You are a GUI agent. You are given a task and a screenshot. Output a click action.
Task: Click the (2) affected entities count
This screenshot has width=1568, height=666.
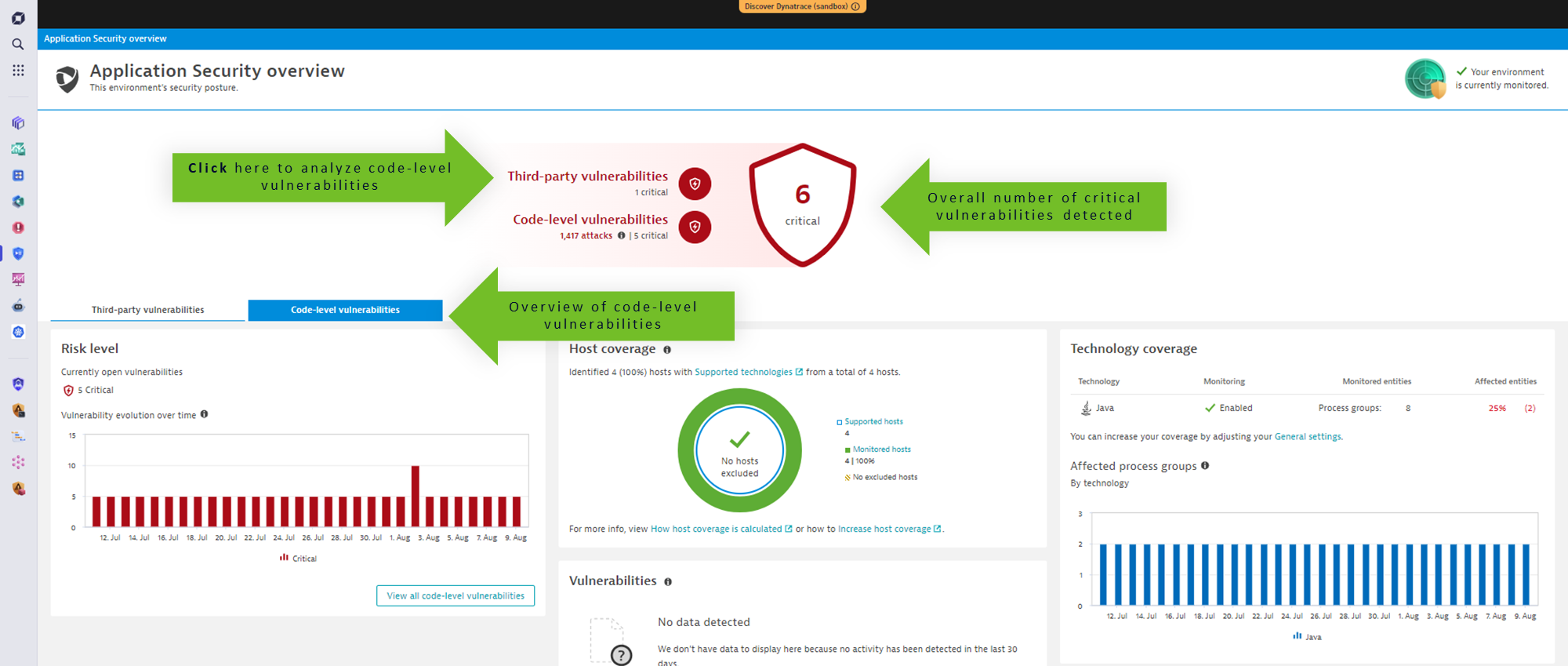pyautogui.click(x=1530, y=408)
